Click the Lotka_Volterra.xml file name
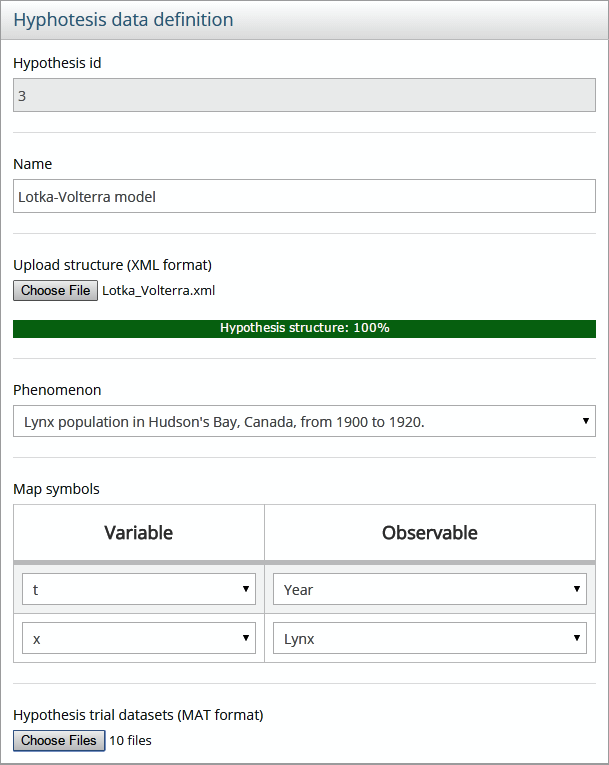609x765 pixels. [x=158, y=291]
